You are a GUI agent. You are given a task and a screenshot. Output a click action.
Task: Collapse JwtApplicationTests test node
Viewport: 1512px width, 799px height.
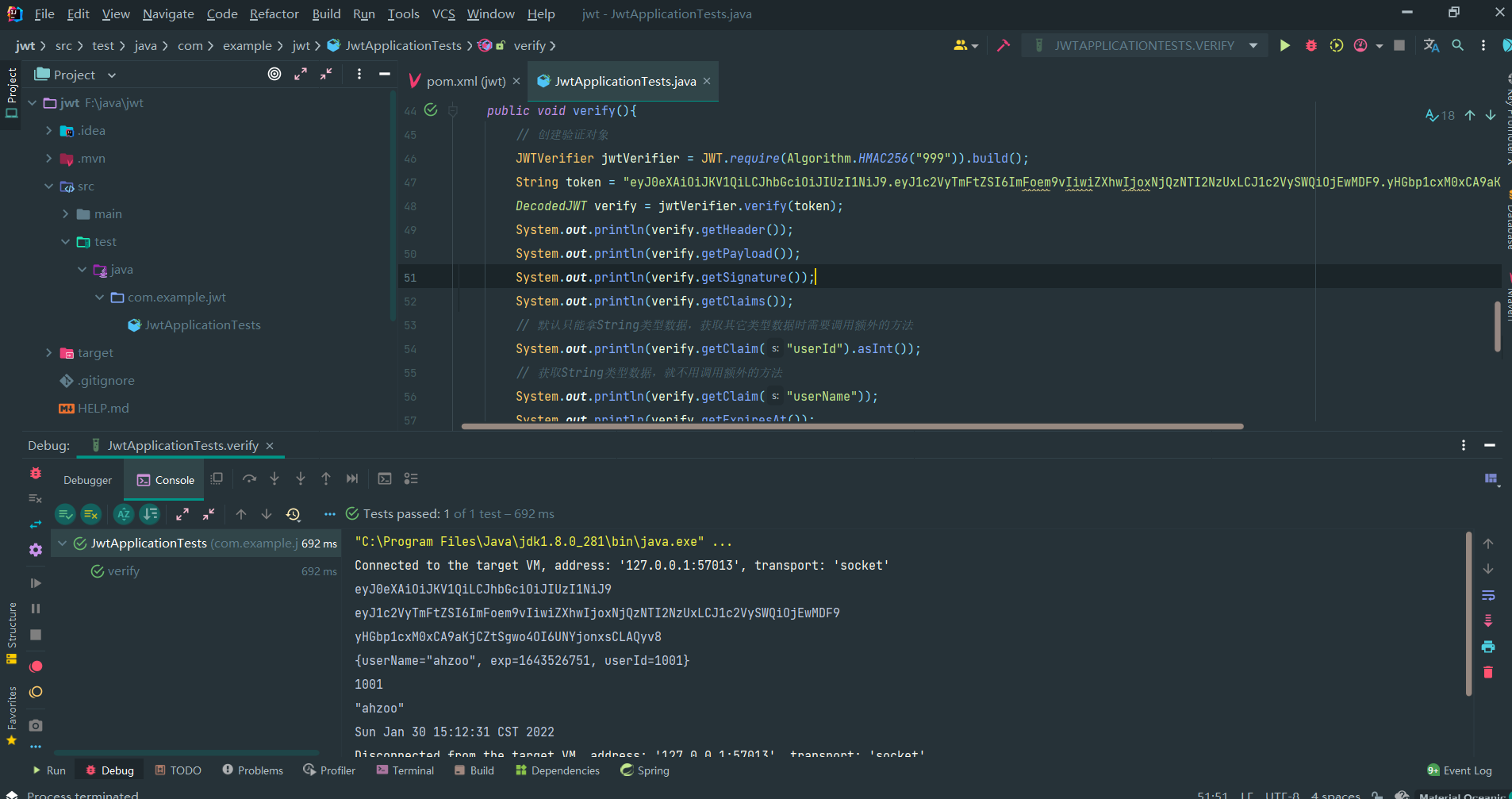(x=62, y=544)
